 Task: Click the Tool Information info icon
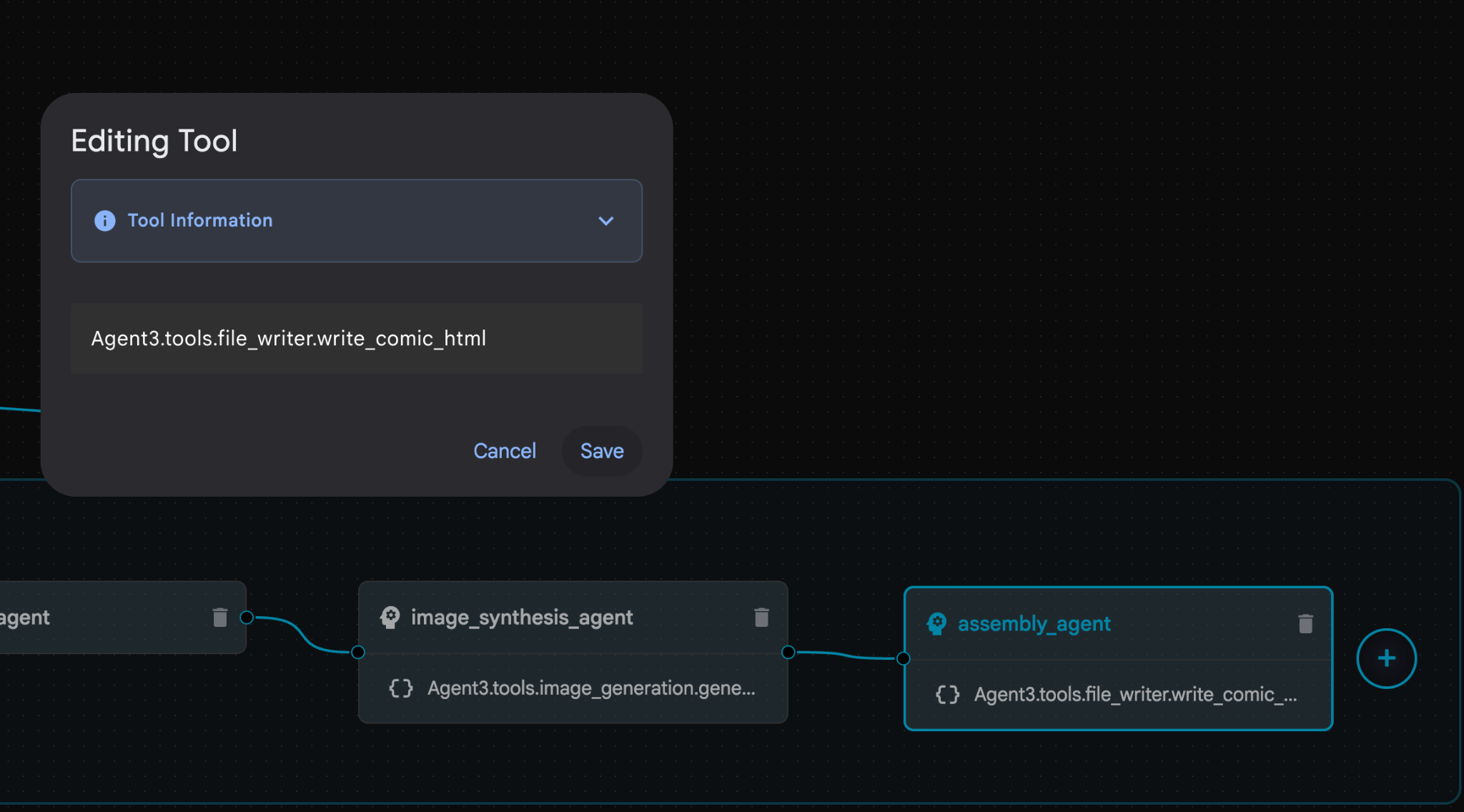click(x=105, y=221)
